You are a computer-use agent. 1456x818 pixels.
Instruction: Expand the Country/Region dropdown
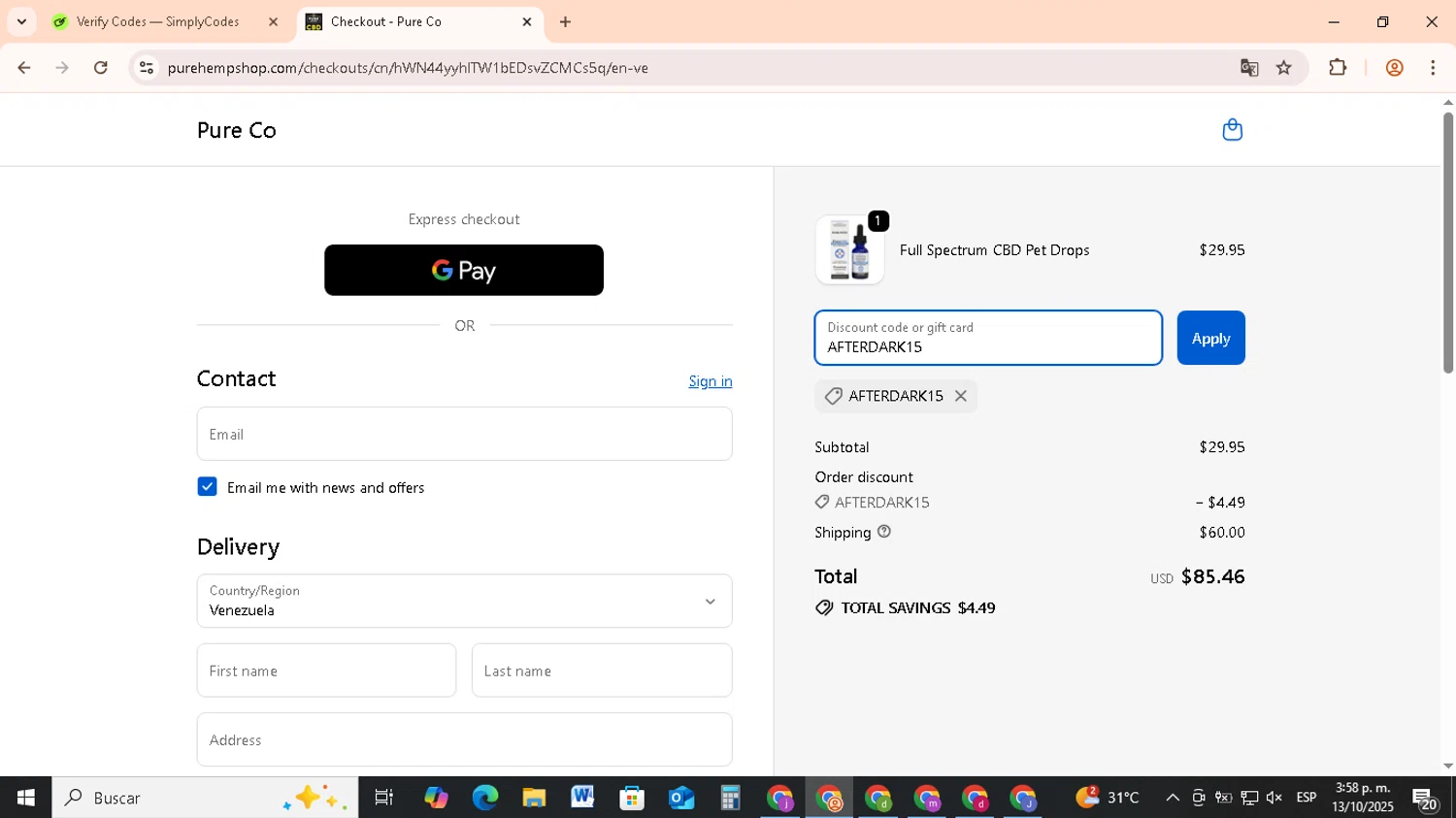click(464, 601)
